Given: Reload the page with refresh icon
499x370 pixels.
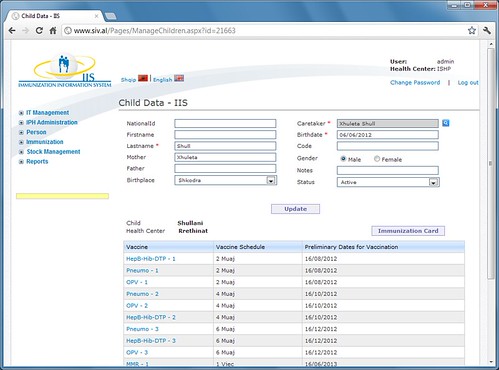Looking at the screenshot, I should pos(39,31).
